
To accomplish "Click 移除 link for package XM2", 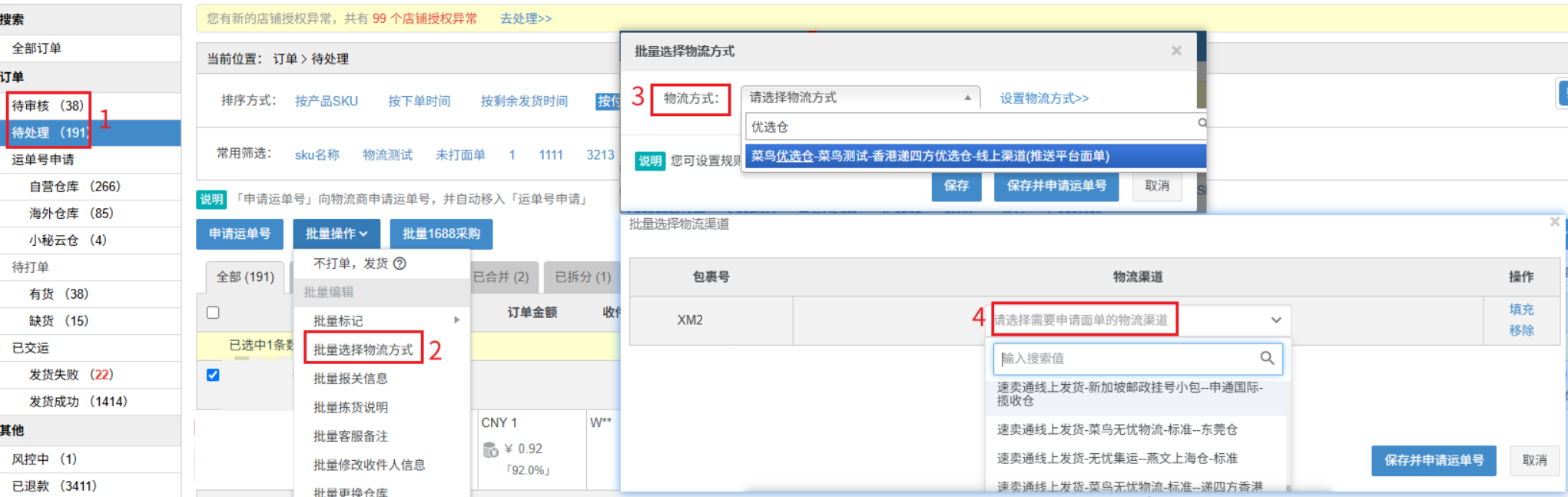I will (x=1521, y=330).
